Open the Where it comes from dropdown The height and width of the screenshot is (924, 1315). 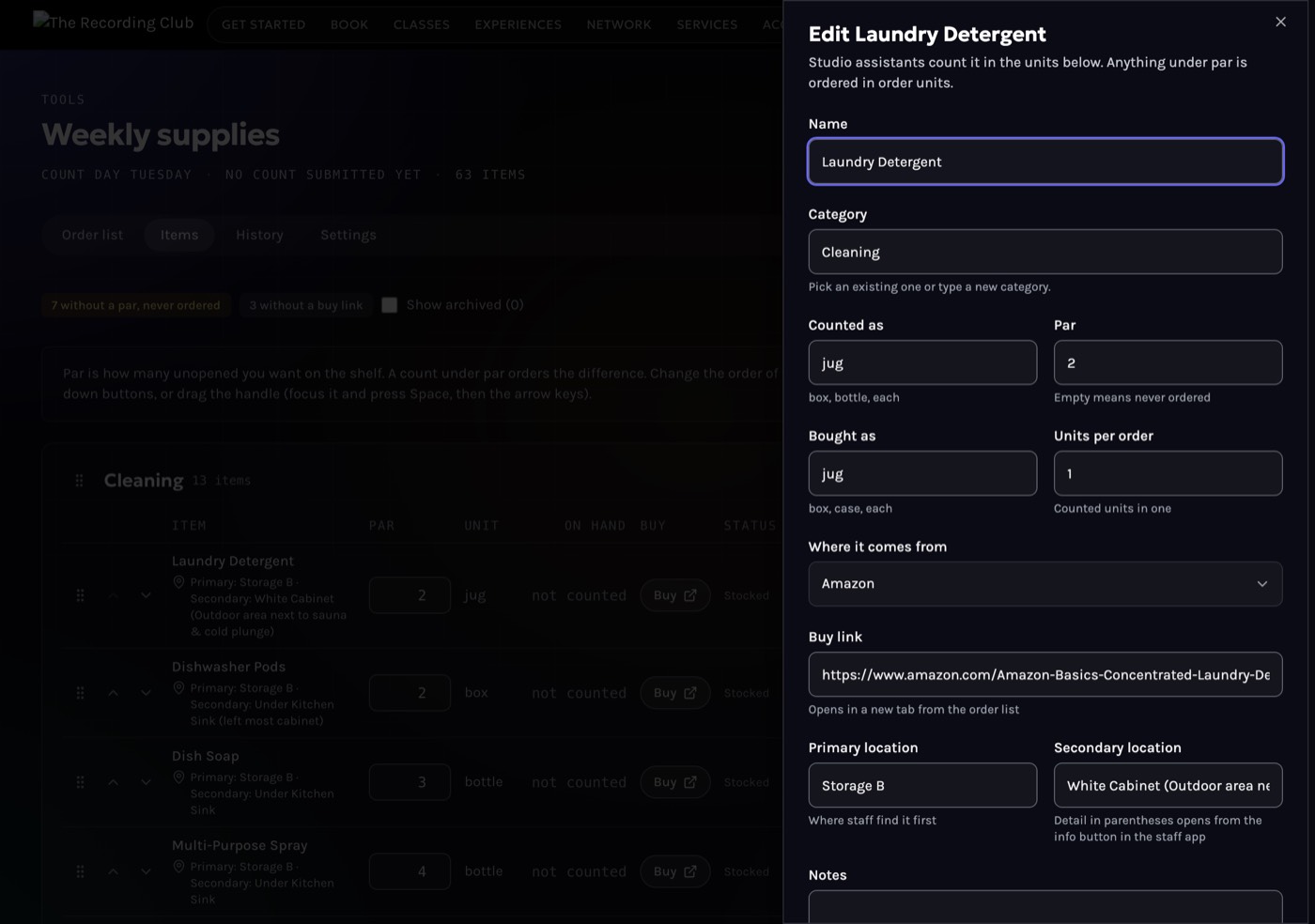click(x=1045, y=584)
